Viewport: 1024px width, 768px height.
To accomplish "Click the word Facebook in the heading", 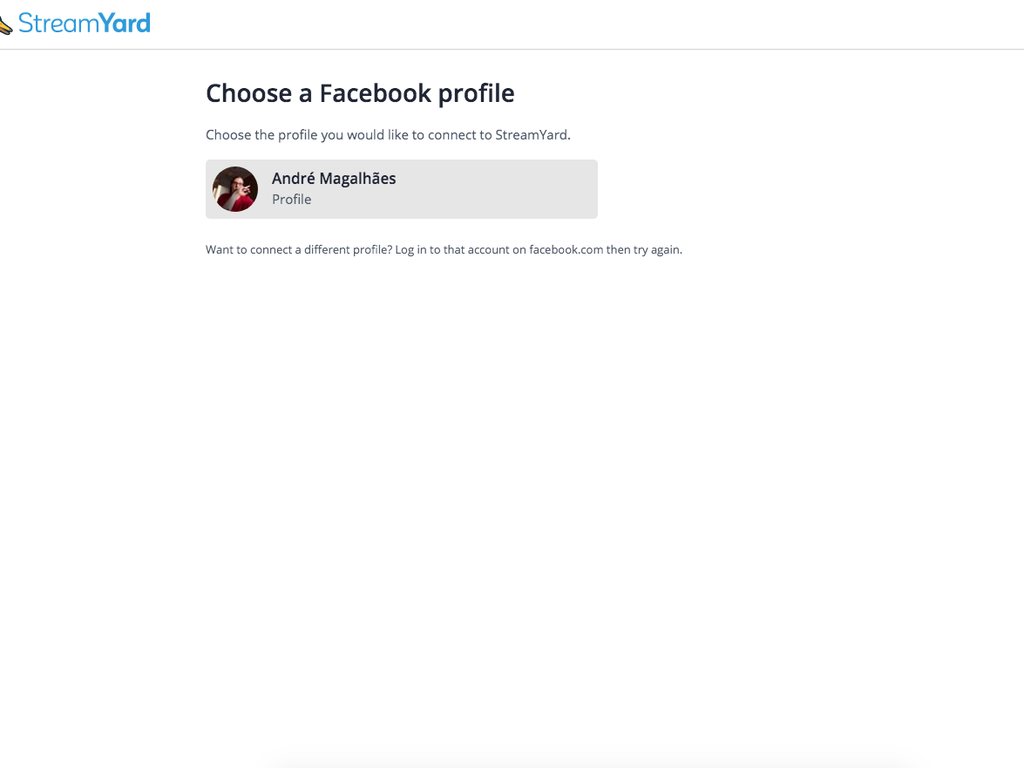I will click(376, 93).
